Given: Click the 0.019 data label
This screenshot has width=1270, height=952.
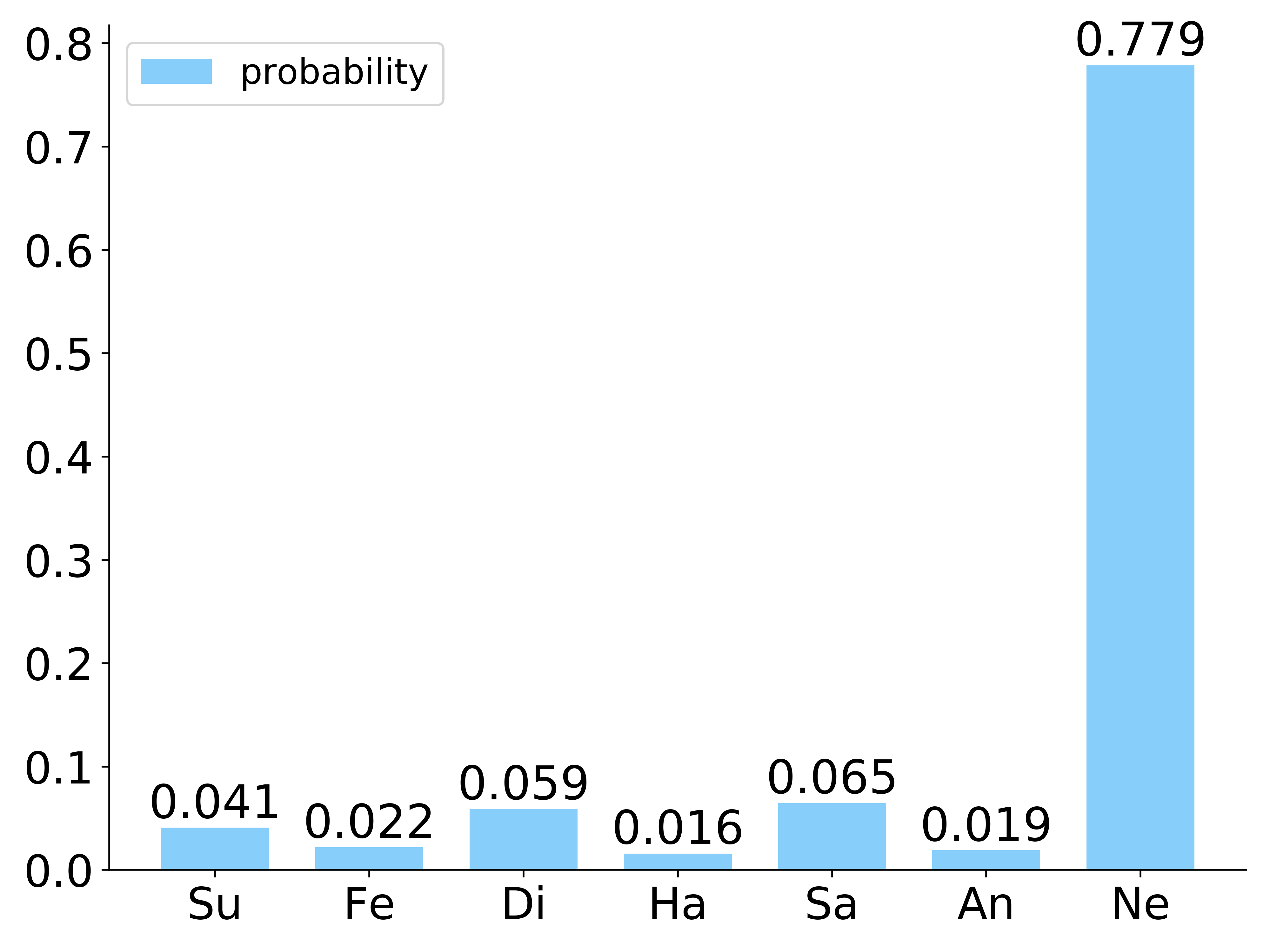Looking at the screenshot, I should click(986, 825).
